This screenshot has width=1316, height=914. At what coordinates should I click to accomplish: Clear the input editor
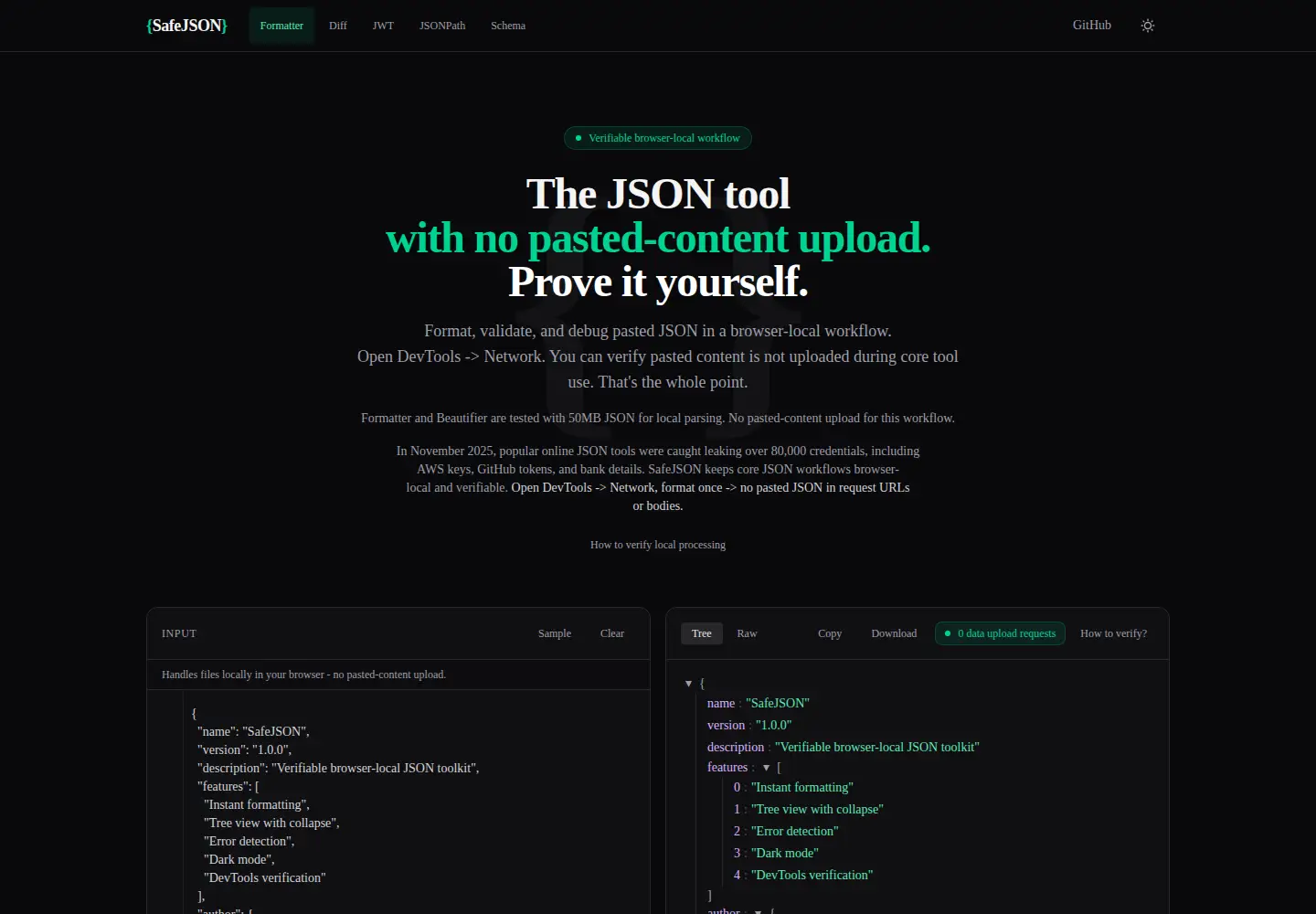coord(612,633)
